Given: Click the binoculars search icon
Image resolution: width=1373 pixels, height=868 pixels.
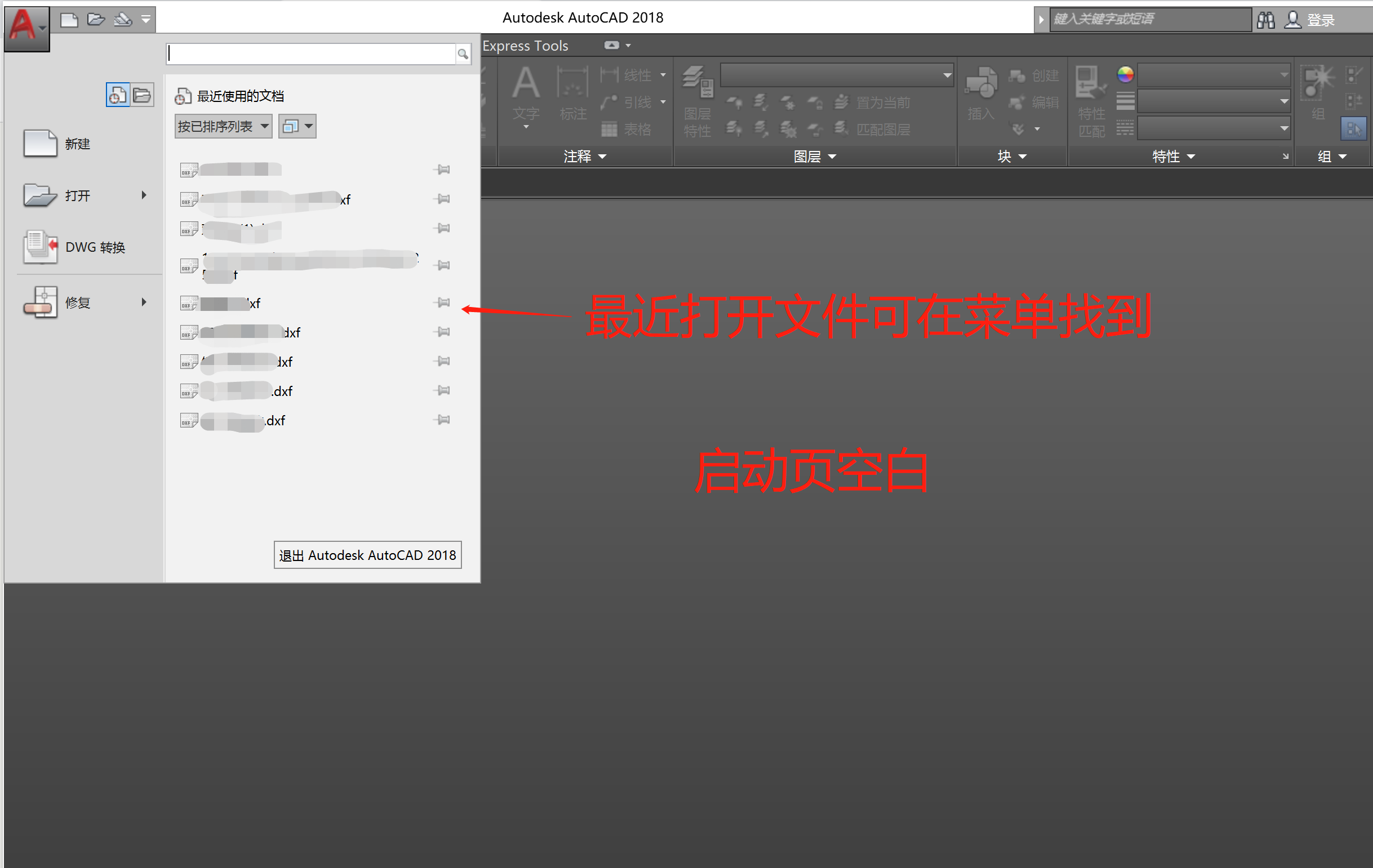Looking at the screenshot, I should (x=1266, y=20).
